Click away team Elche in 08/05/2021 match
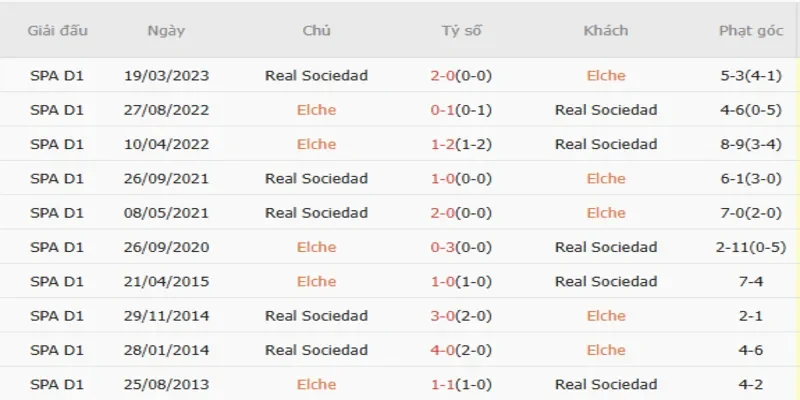Image resolution: width=800 pixels, height=400 pixels. [x=606, y=212]
